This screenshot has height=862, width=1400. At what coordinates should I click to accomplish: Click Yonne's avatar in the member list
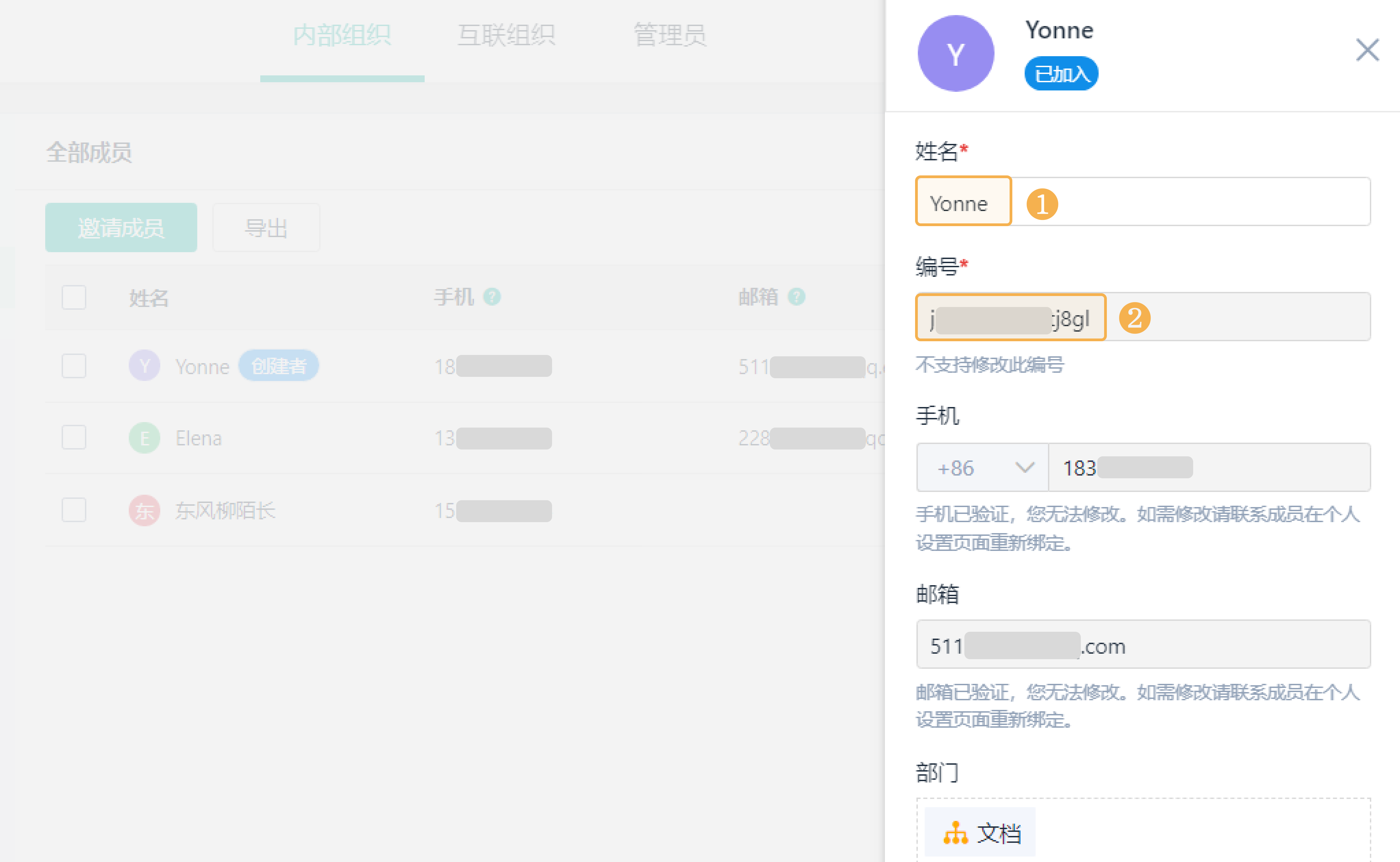pos(144,366)
